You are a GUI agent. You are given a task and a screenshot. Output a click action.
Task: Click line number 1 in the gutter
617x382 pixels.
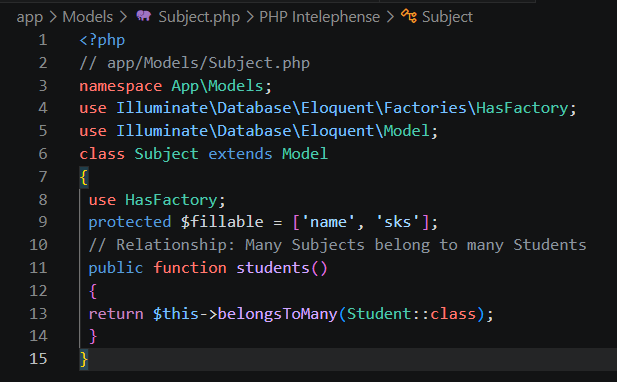coord(43,40)
